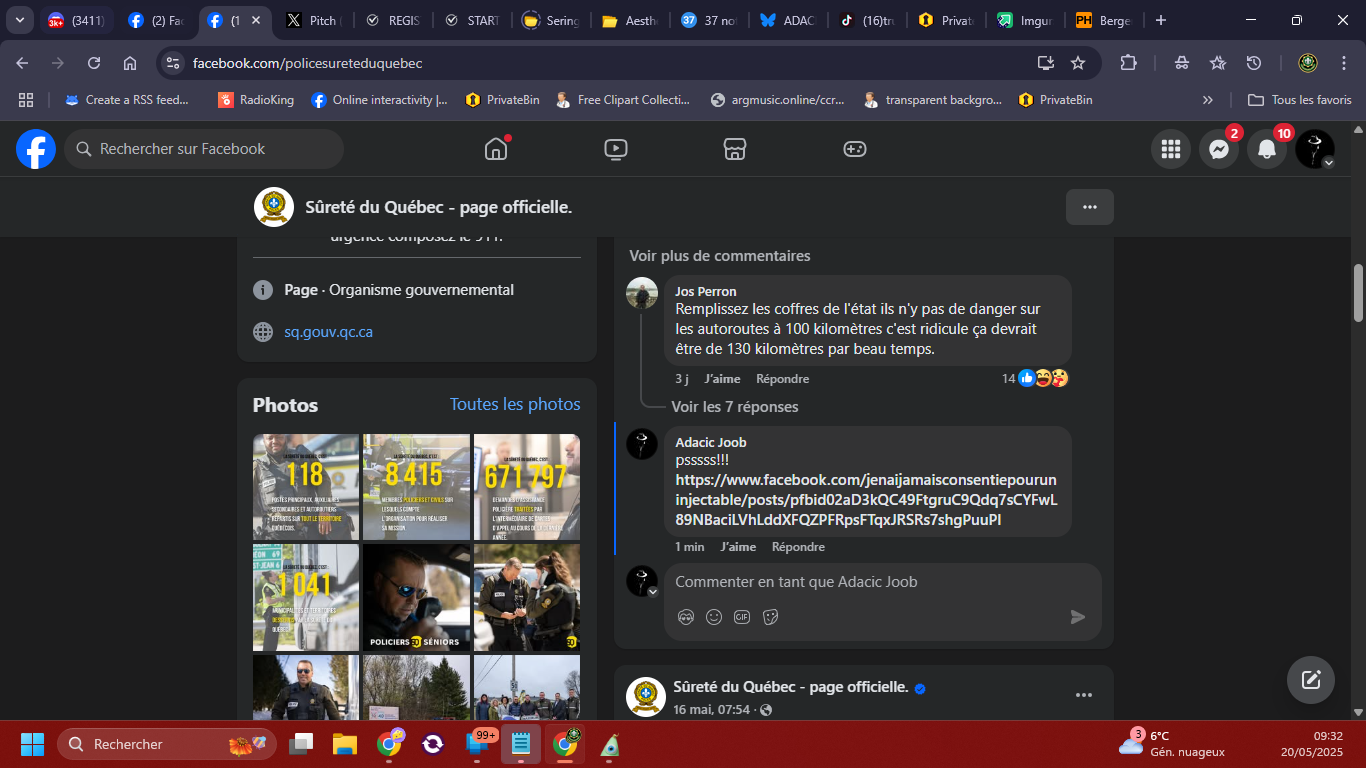Open Messenger chats icon
The width and height of the screenshot is (1366, 768).
(x=1219, y=149)
